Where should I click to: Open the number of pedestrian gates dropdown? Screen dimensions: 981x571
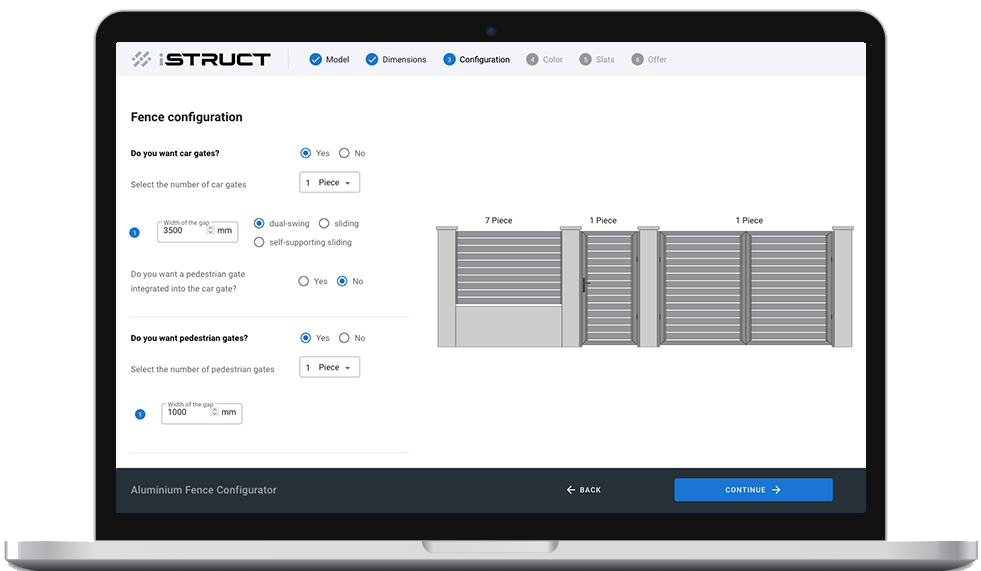[x=330, y=367]
